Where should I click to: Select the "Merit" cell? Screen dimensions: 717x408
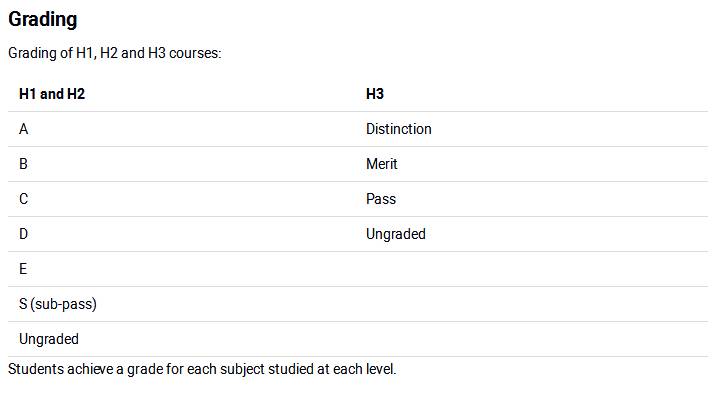pos(382,164)
